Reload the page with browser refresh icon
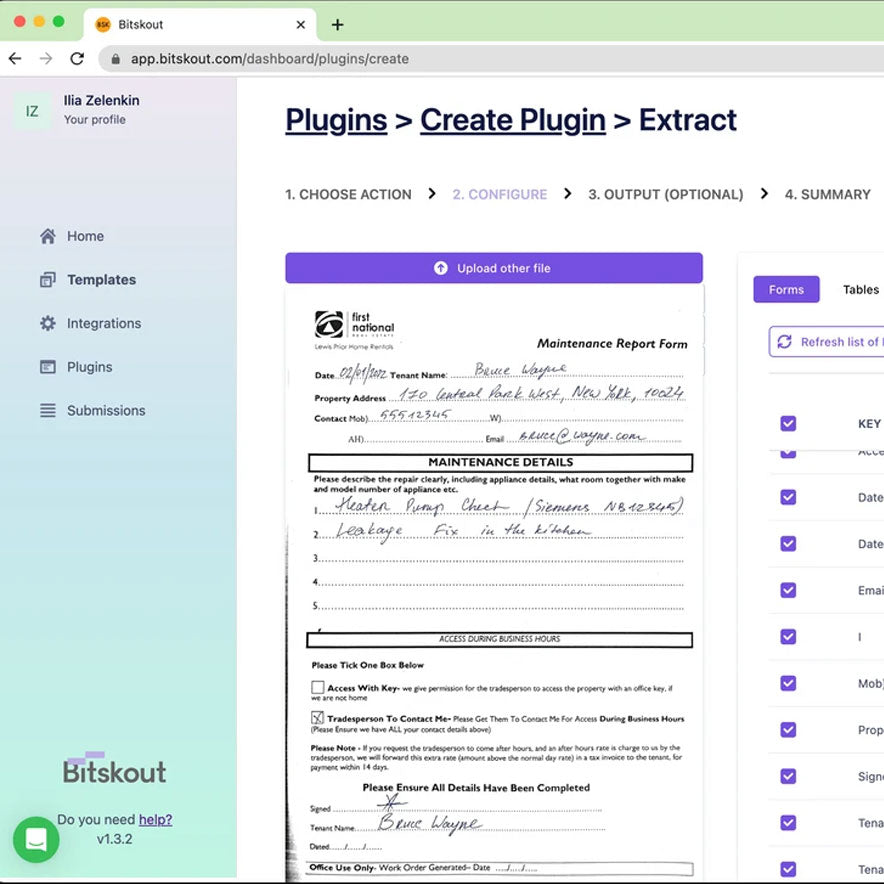 tap(77, 59)
